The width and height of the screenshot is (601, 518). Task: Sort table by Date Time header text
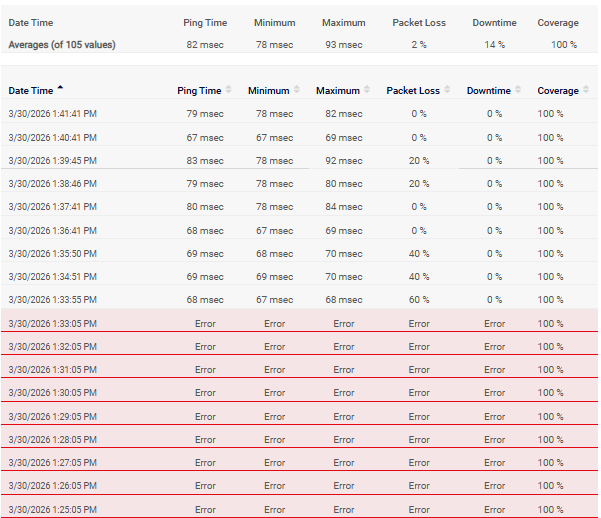click(31, 91)
